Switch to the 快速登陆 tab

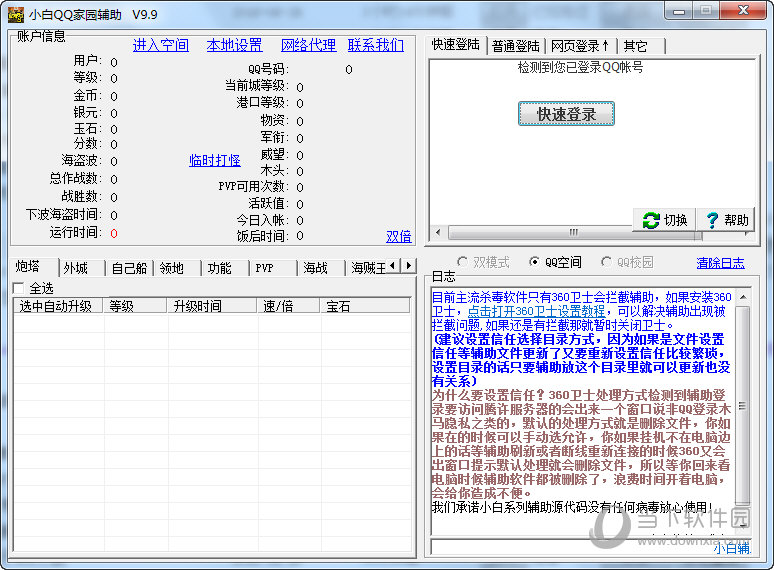tap(456, 44)
